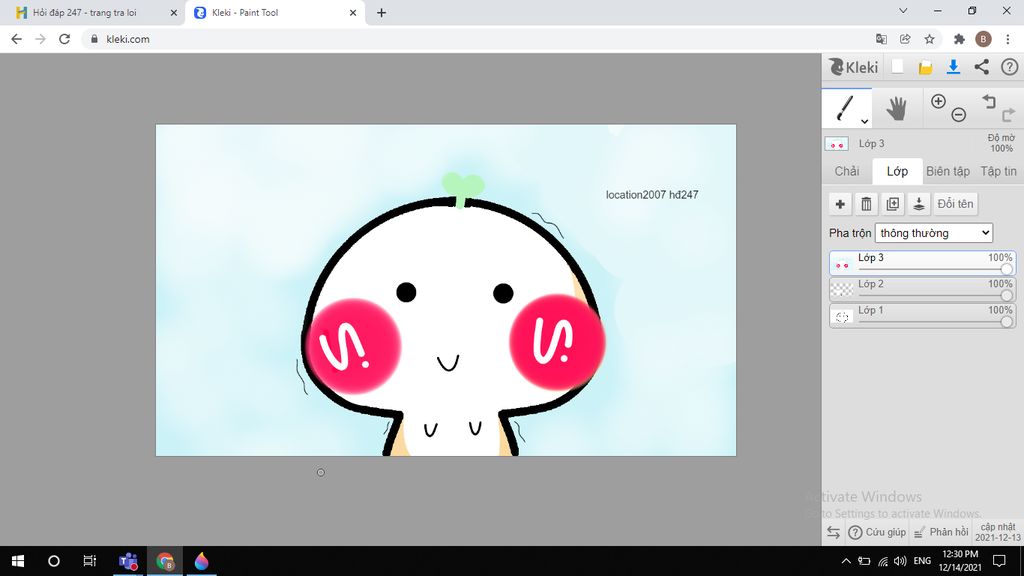1024x576 pixels.
Task: Delete the selected layer with the trash icon
Action: tap(867, 204)
